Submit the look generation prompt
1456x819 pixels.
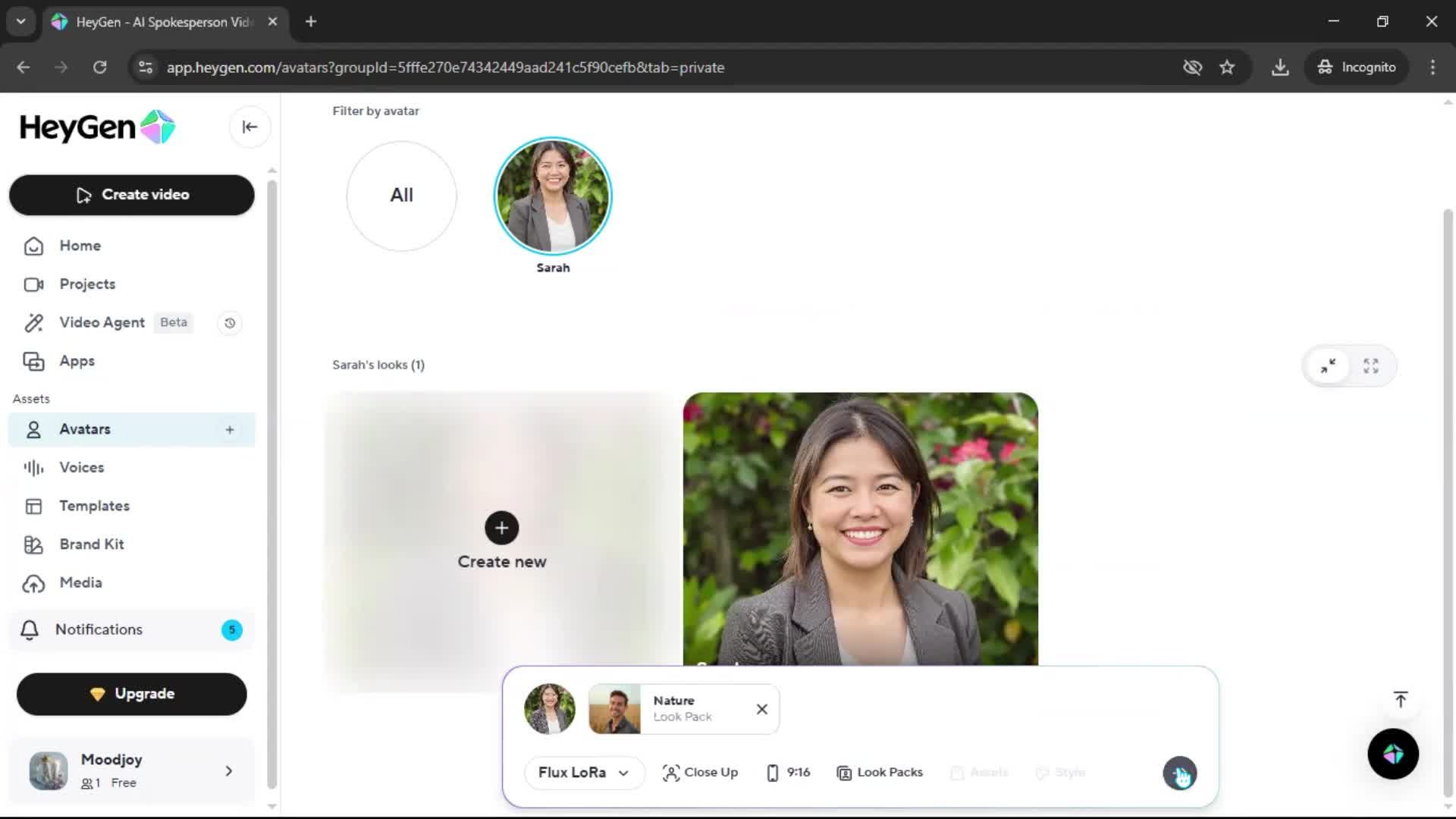(x=1179, y=773)
